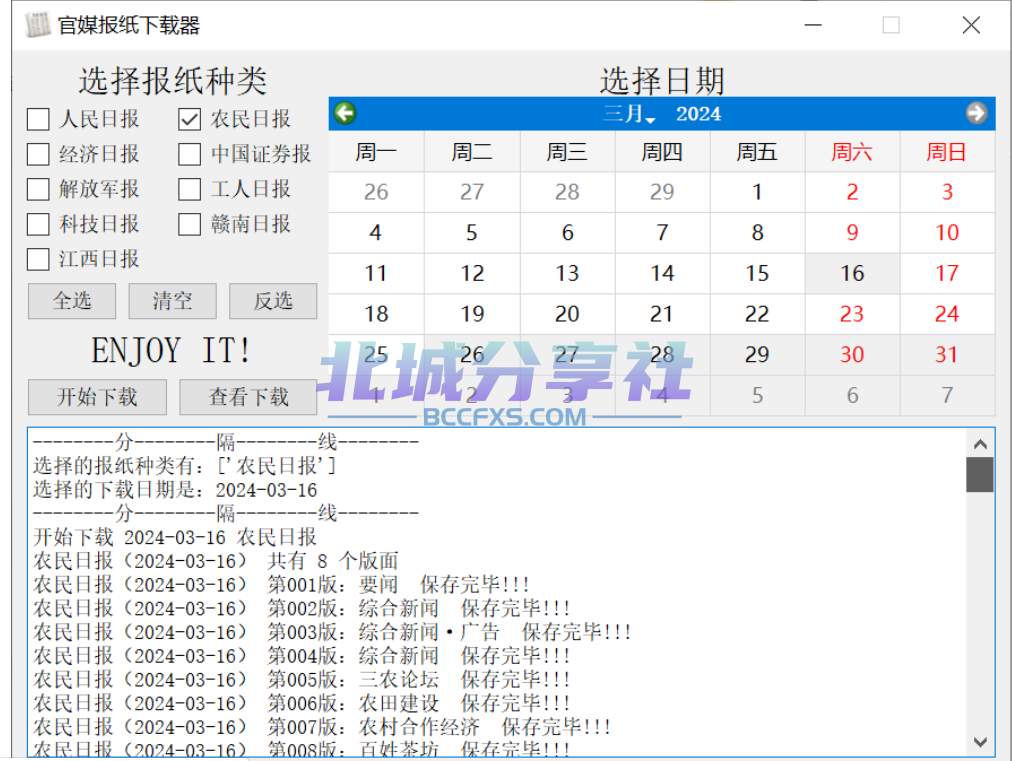Pick March 21 on calendar
The width and height of the screenshot is (1012, 761).
point(662,314)
